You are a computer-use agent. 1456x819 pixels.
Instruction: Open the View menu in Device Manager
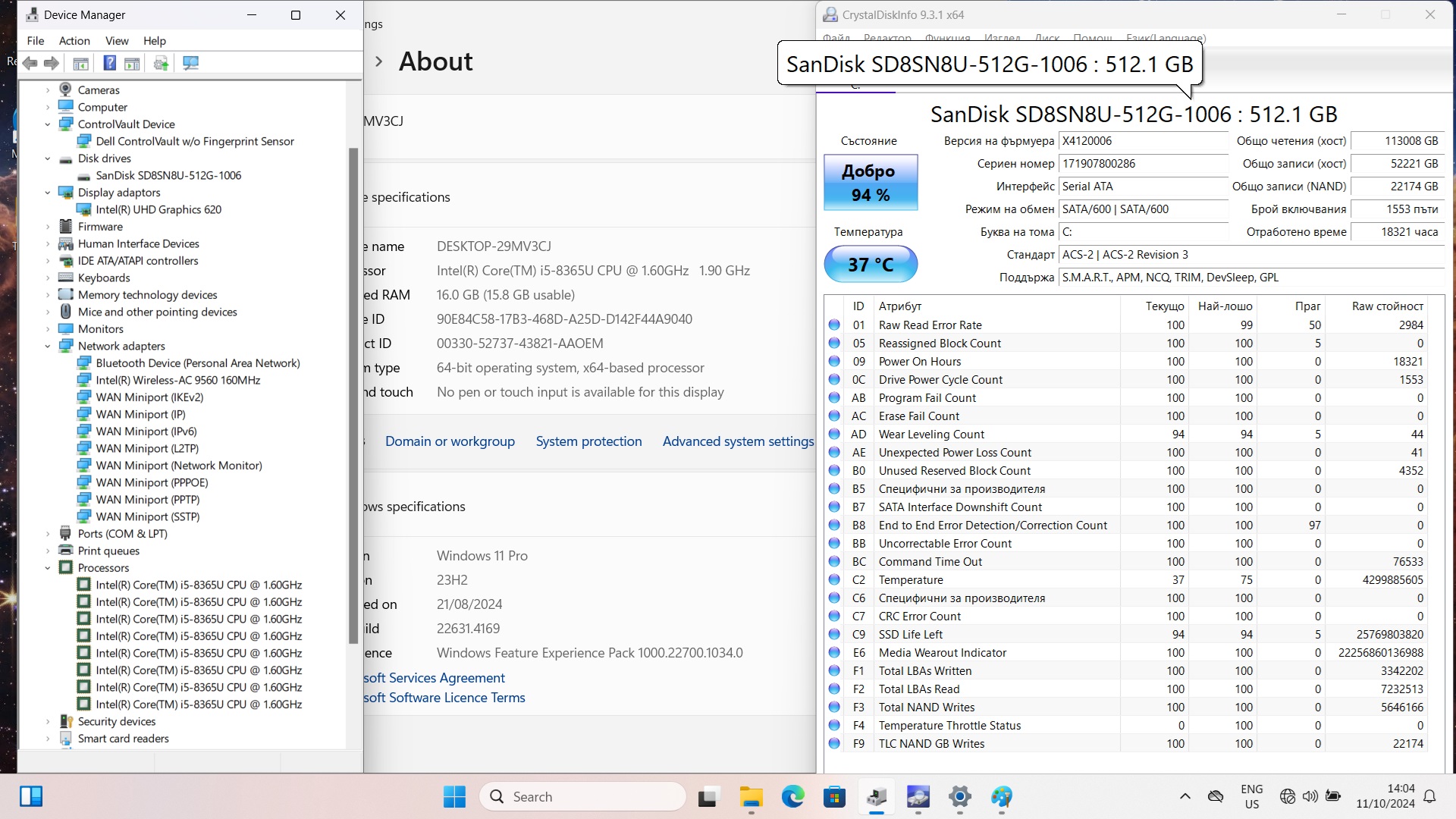tap(117, 41)
